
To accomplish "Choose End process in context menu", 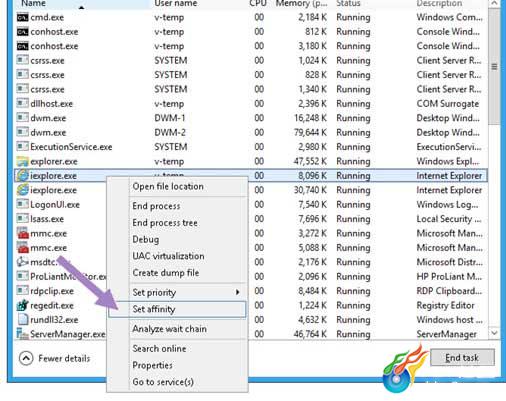I will (156, 206).
